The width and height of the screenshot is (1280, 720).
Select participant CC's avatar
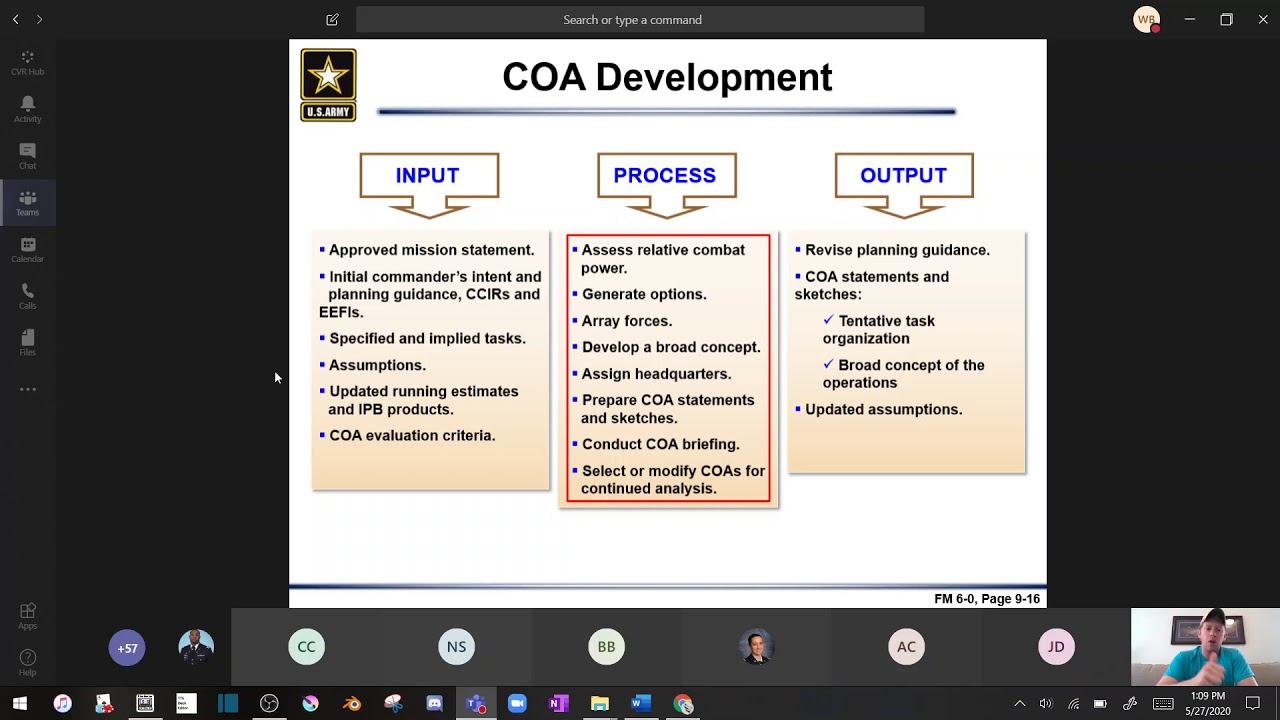point(306,647)
